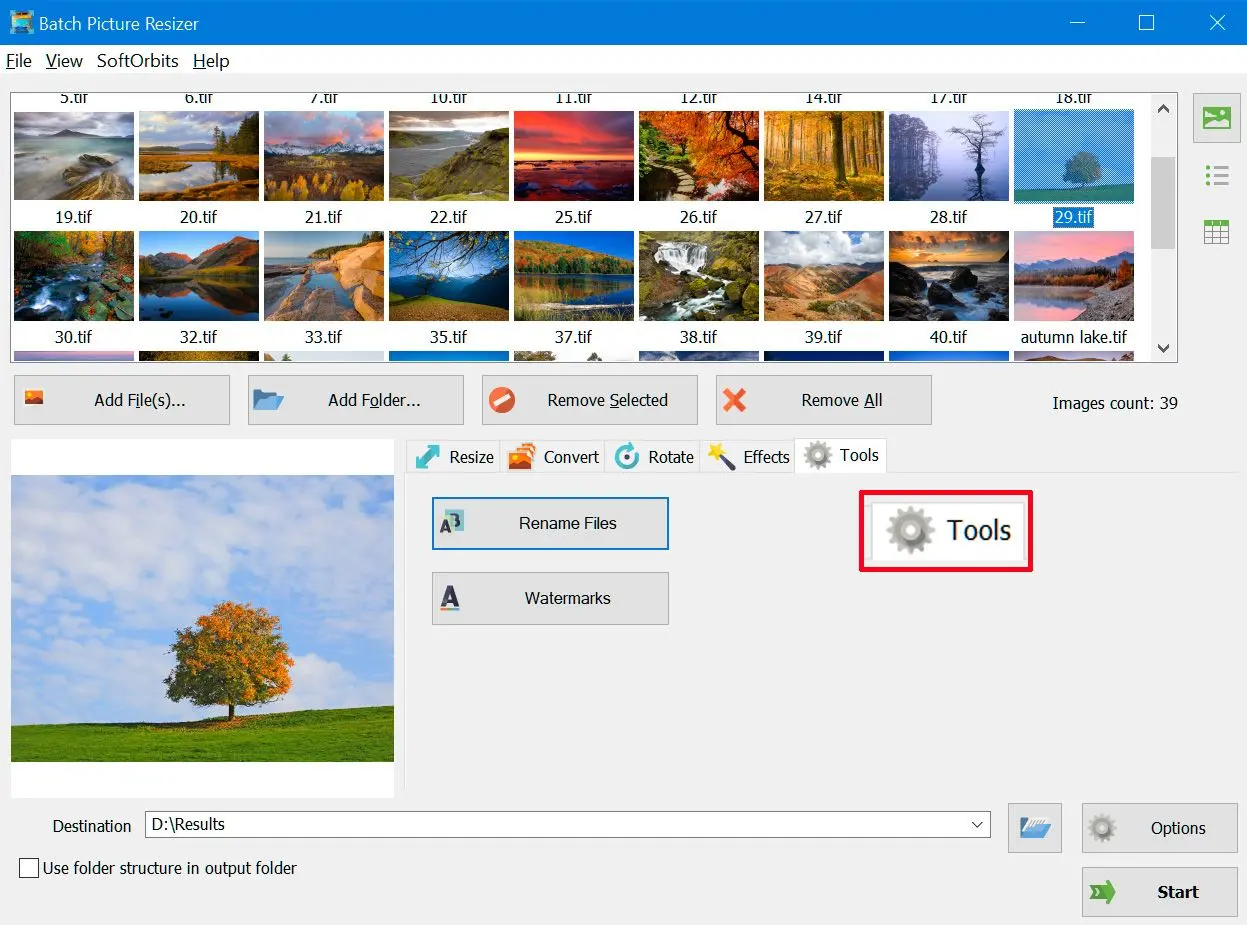Click the Images count: 39 text

click(1115, 403)
